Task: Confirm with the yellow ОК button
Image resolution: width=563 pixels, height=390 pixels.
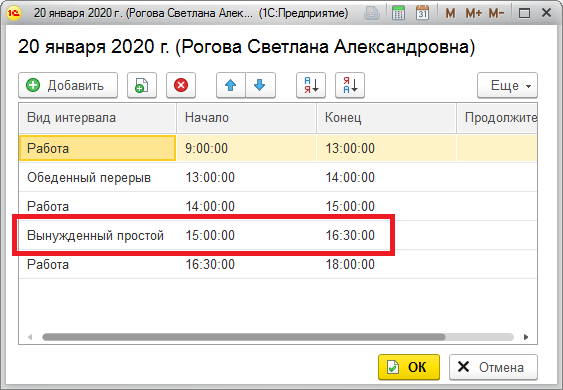Action: (x=409, y=367)
